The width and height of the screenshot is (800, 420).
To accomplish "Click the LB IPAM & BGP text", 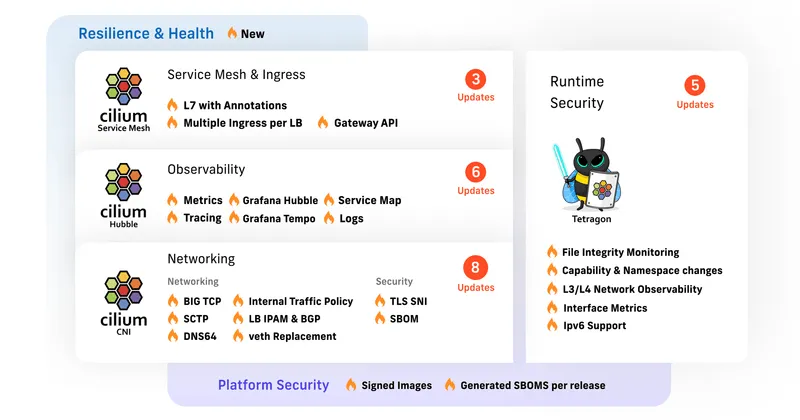I will (x=284, y=319).
